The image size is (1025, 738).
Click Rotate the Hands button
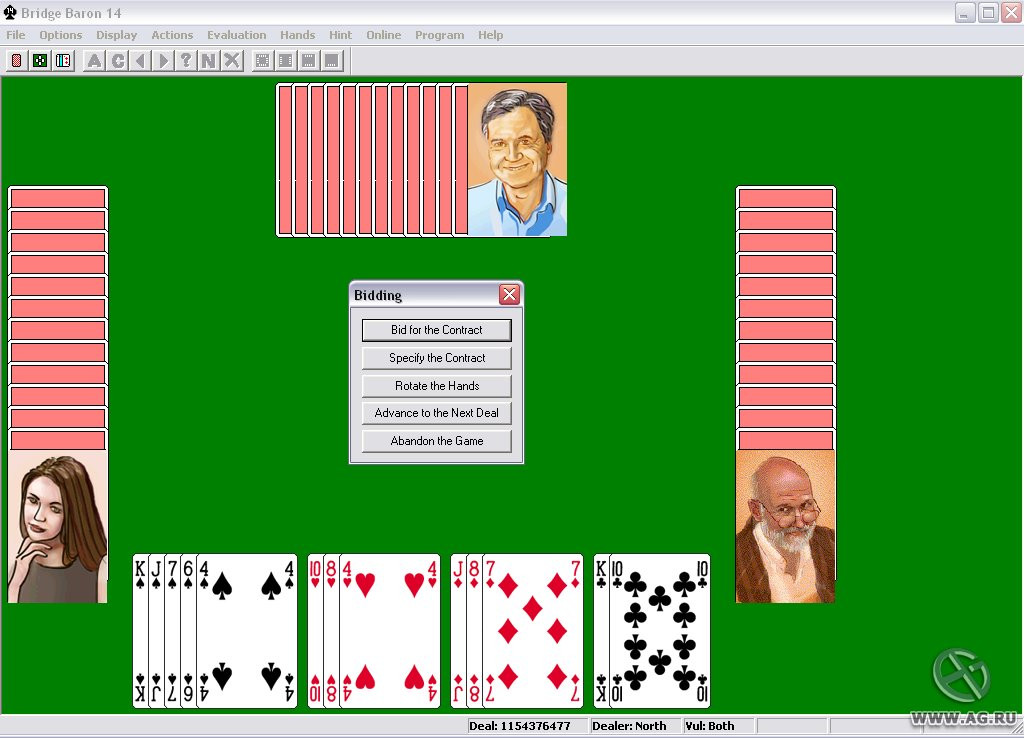(x=437, y=386)
